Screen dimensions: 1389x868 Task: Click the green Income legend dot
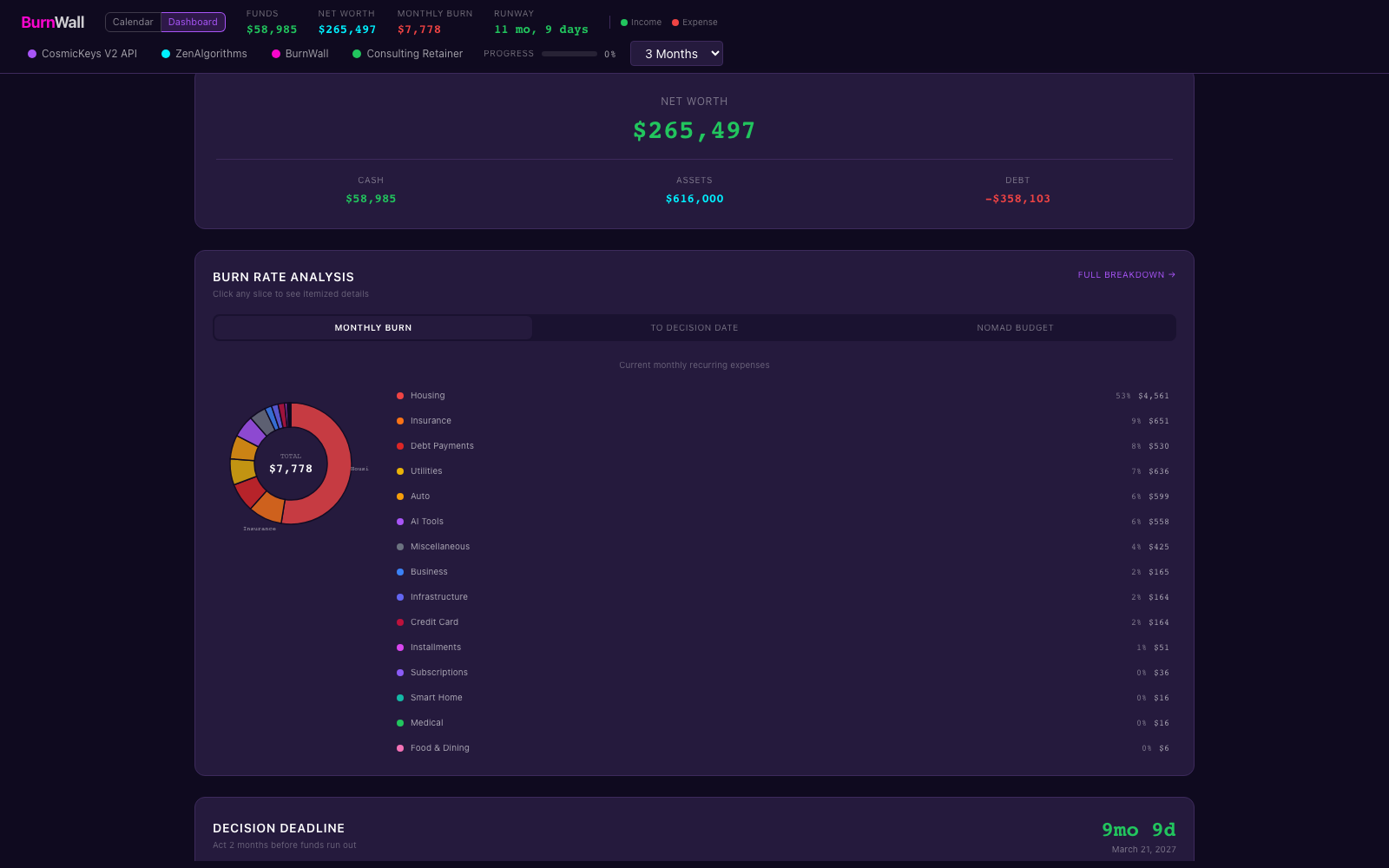pyautogui.click(x=624, y=23)
